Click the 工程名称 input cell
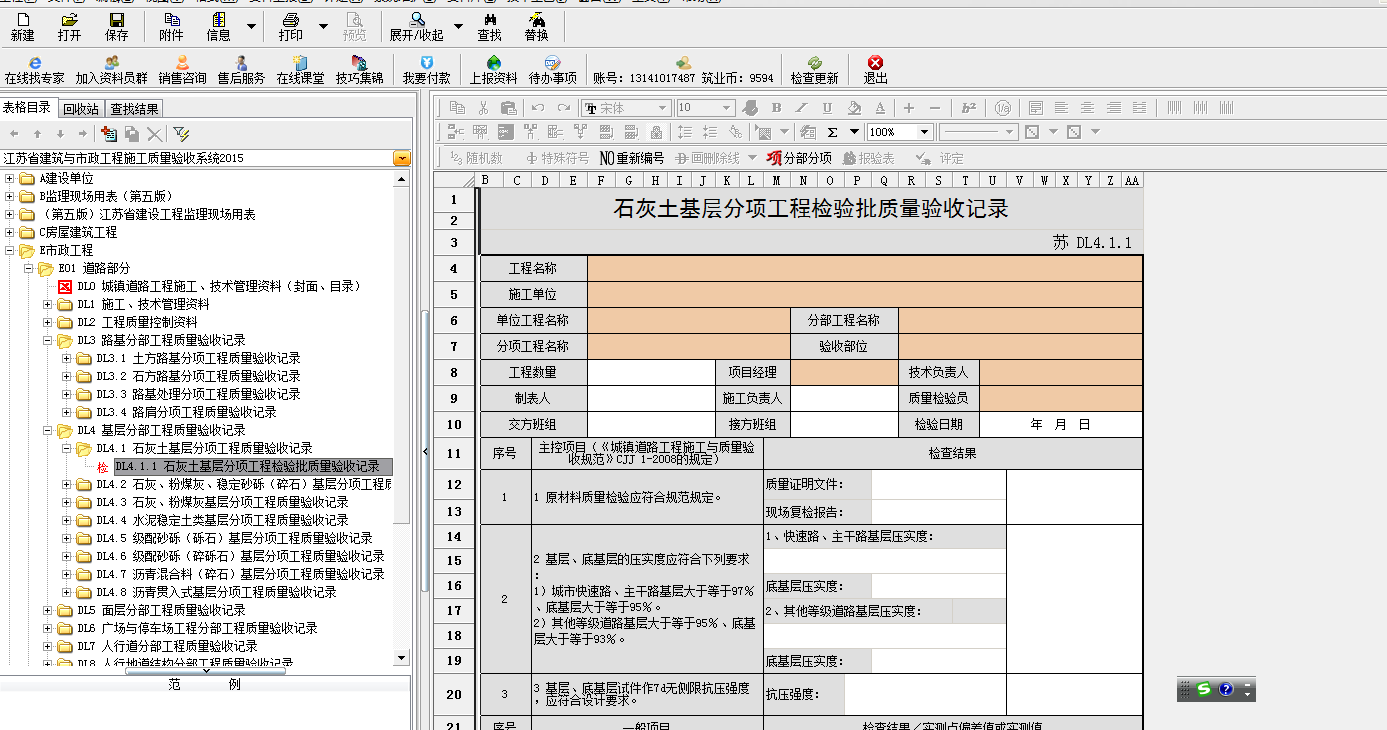The width and height of the screenshot is (1387, 730). point(864,268)
